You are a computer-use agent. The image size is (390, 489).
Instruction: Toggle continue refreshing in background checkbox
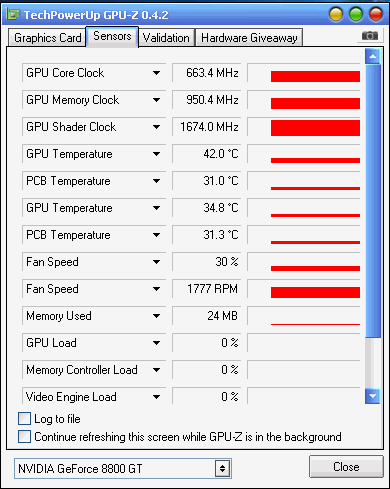tap(24, 437)
